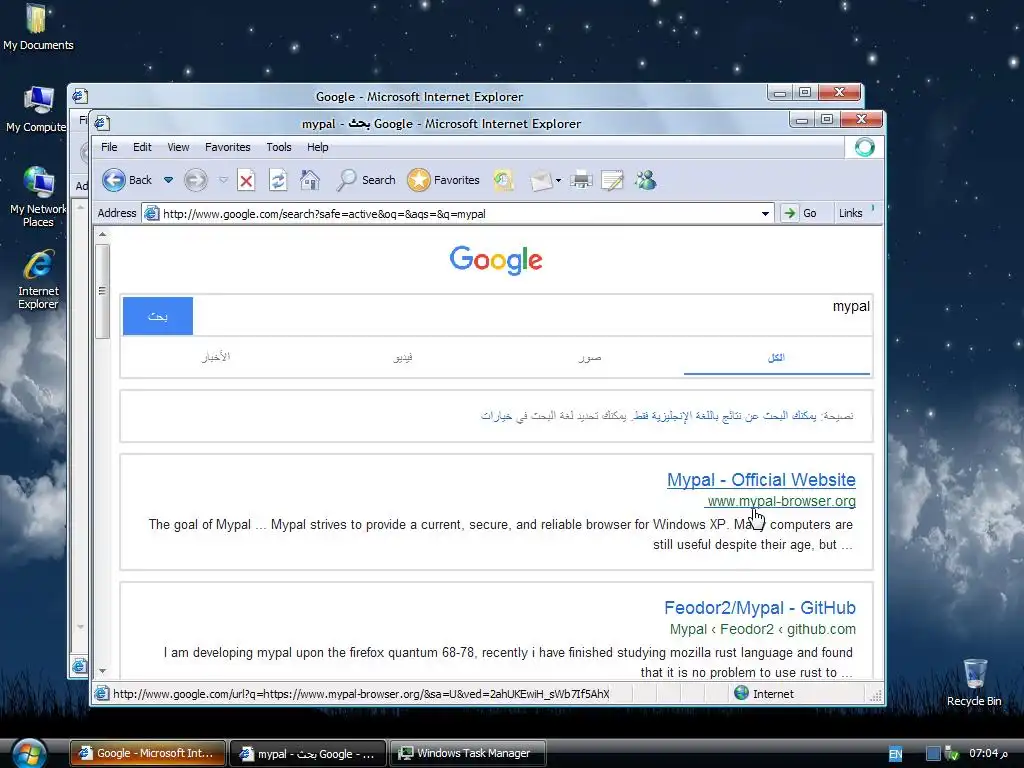Click the Google logo on the results page

(496, 260)
